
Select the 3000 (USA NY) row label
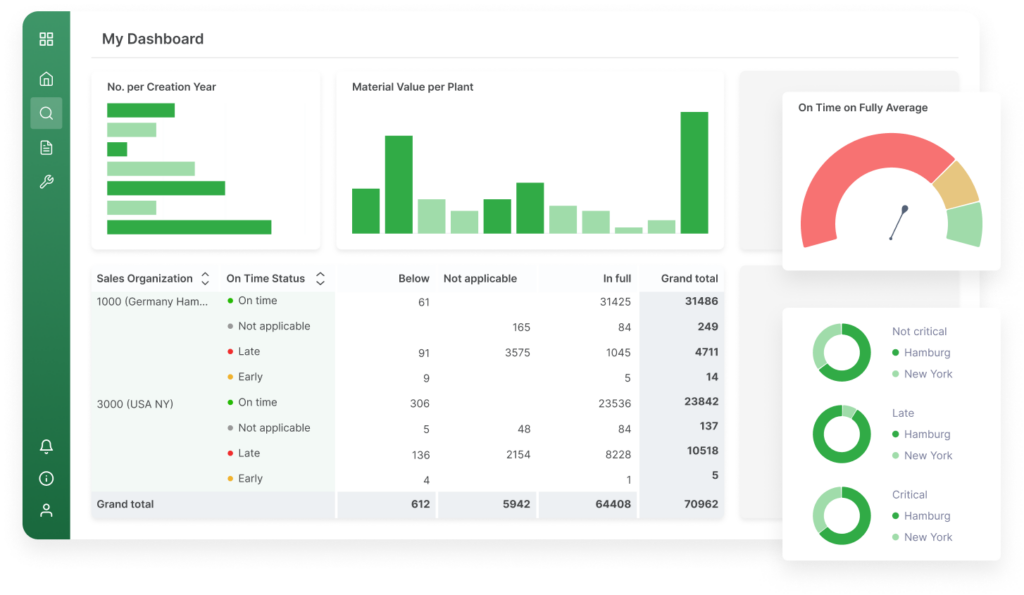(135, 404)
